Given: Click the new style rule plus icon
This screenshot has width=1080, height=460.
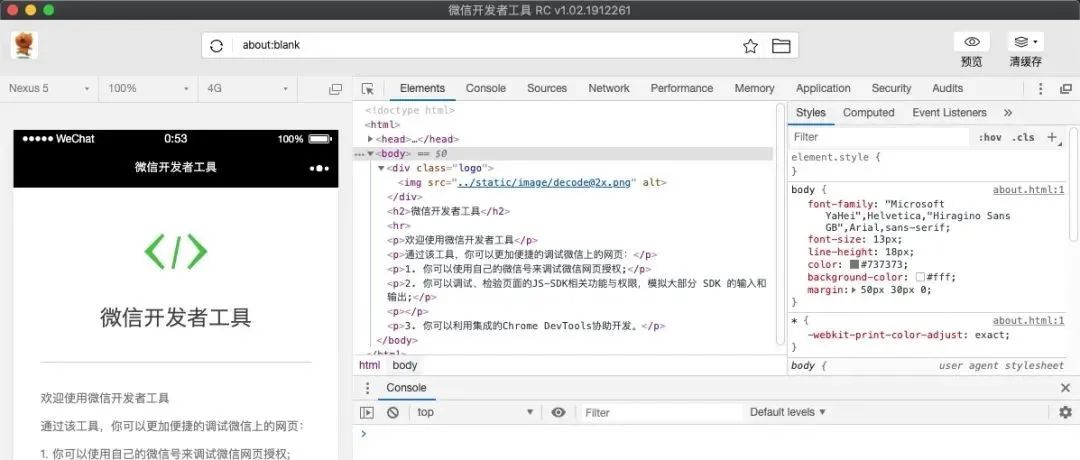Looking at the screenshot, I should (x=1052, y=137).
